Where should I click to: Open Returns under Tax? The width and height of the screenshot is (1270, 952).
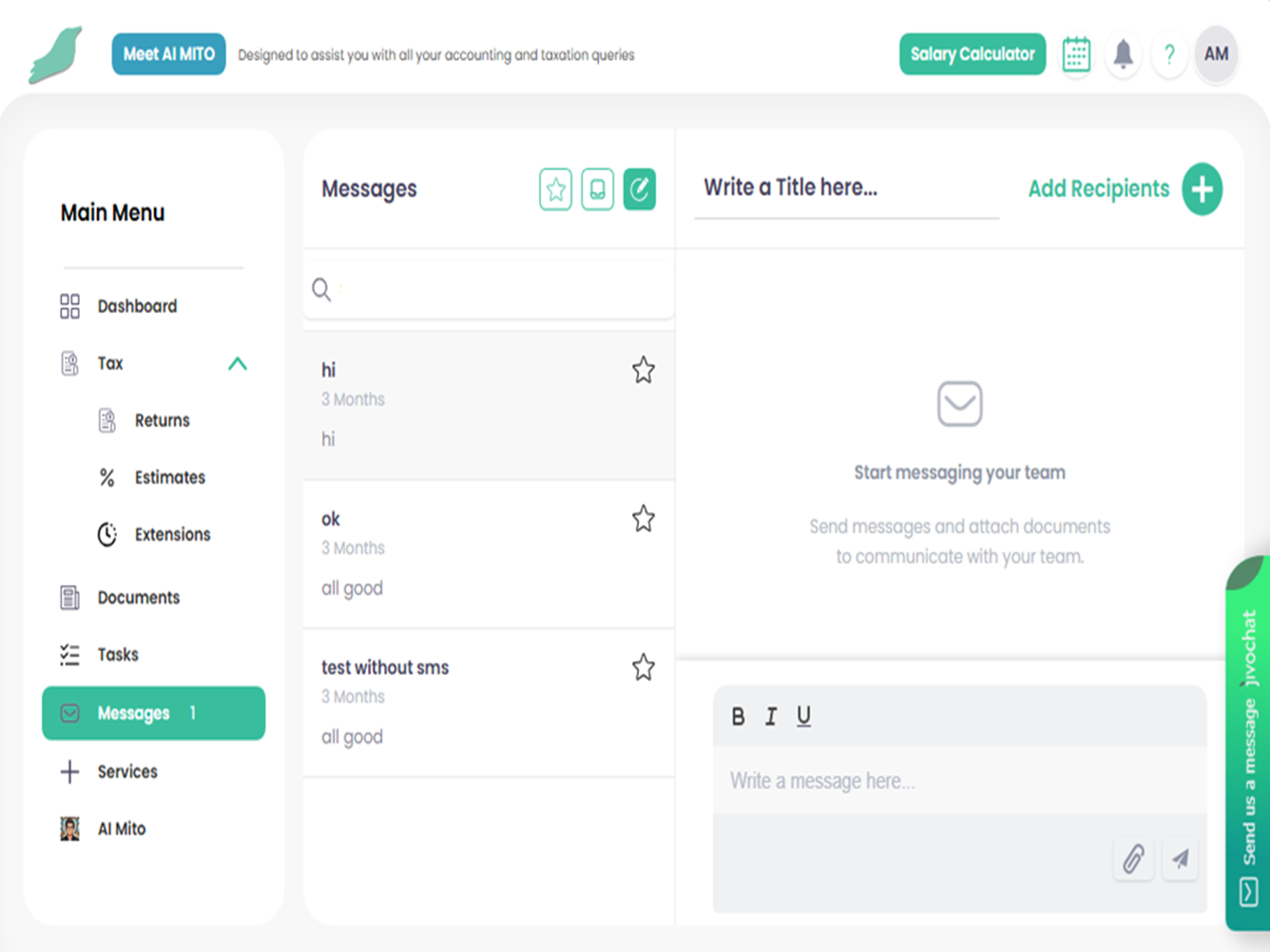point(162,420)
